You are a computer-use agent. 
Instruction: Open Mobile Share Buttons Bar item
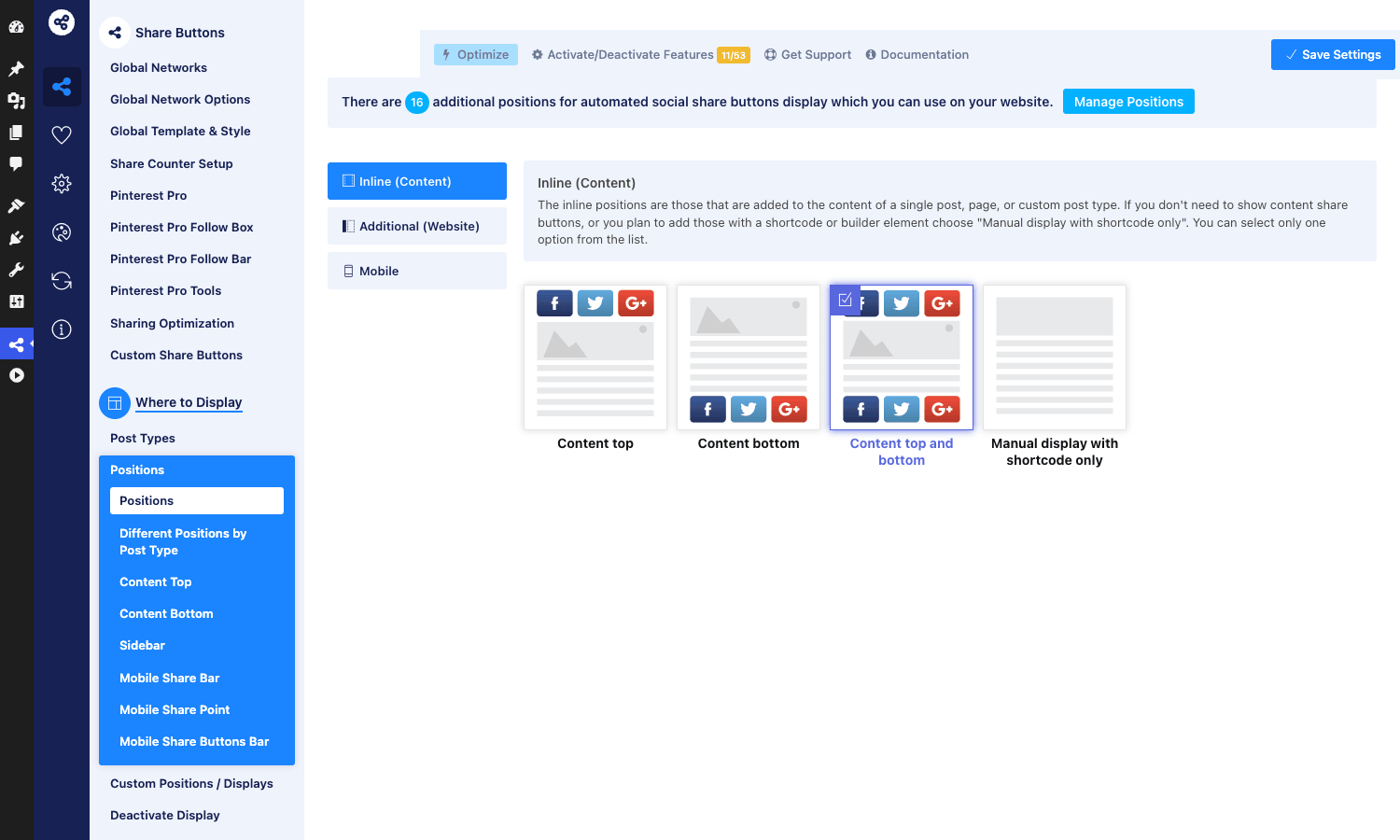(x=194, y=741)
